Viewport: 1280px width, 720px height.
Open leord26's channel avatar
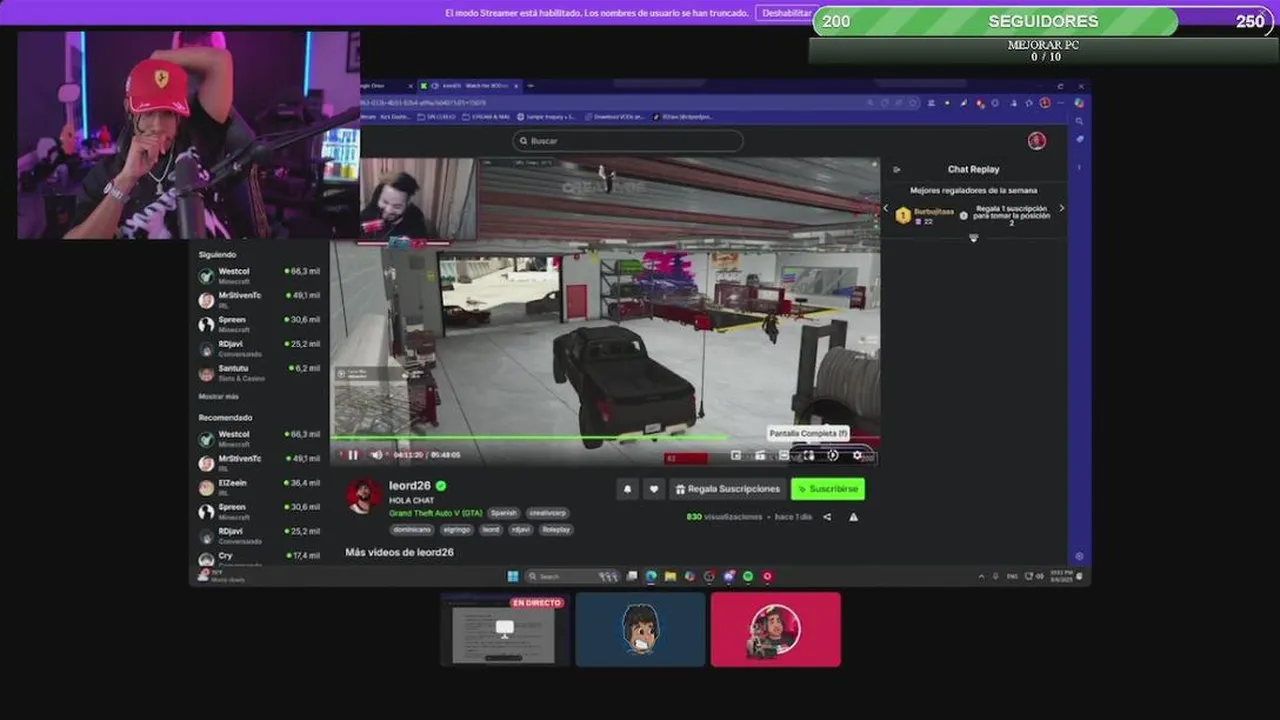point(363,496)
